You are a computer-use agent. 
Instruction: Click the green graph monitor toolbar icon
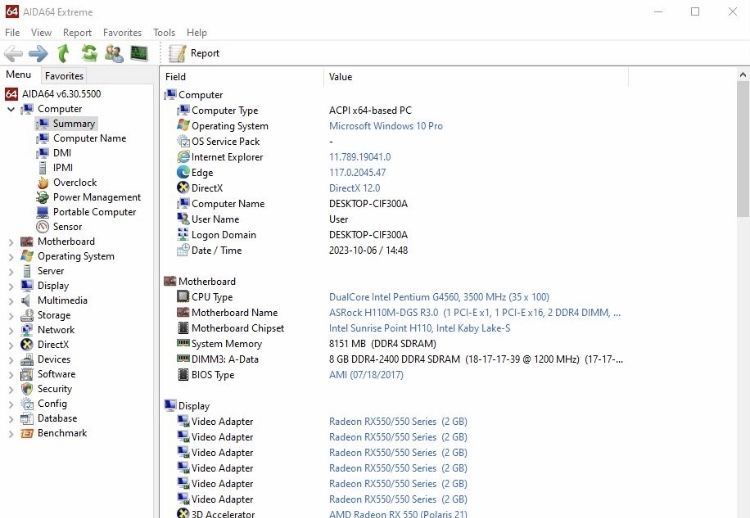click(x=139, y=53)
